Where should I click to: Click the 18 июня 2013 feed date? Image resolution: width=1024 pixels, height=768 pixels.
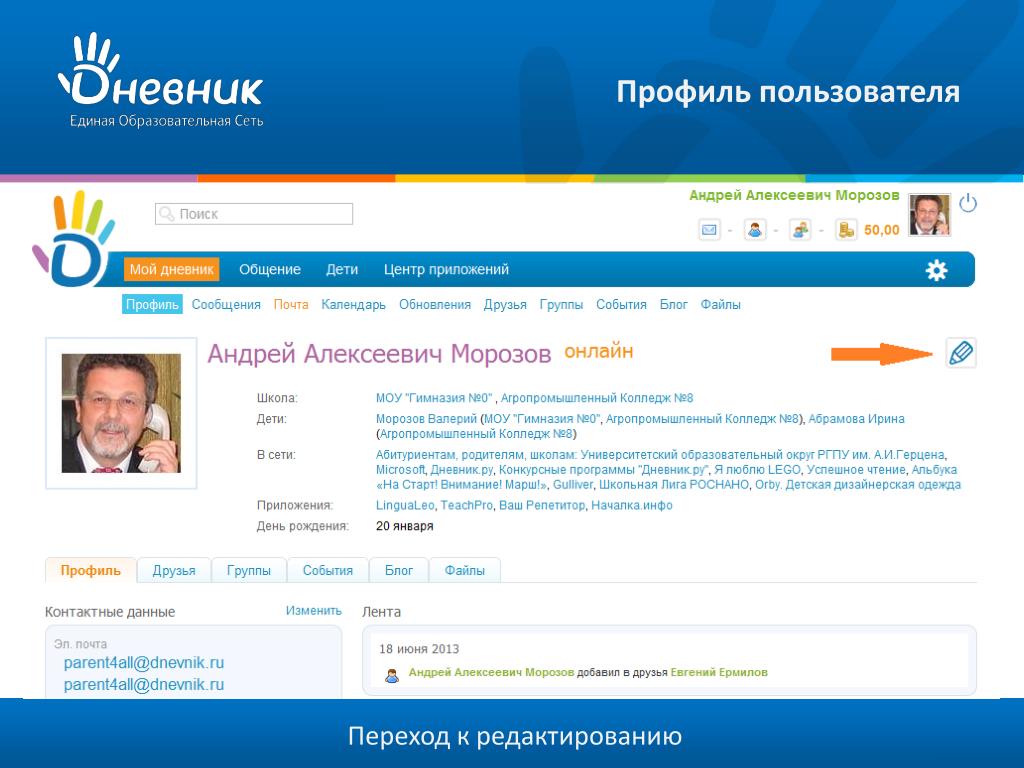pos(419,648)
